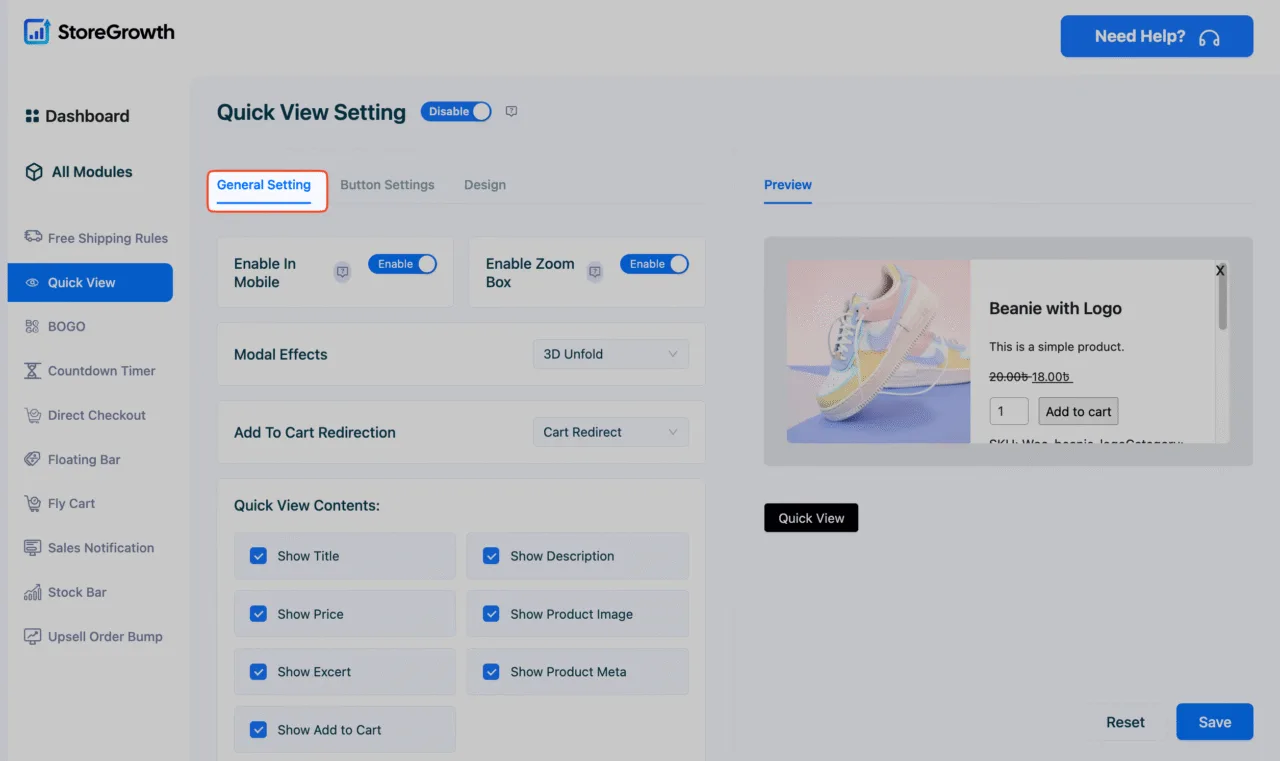This screenshot has height=761, width=1280.
Task: Click info icon next to Quick View Setting toggle
Action: [511, 111]
